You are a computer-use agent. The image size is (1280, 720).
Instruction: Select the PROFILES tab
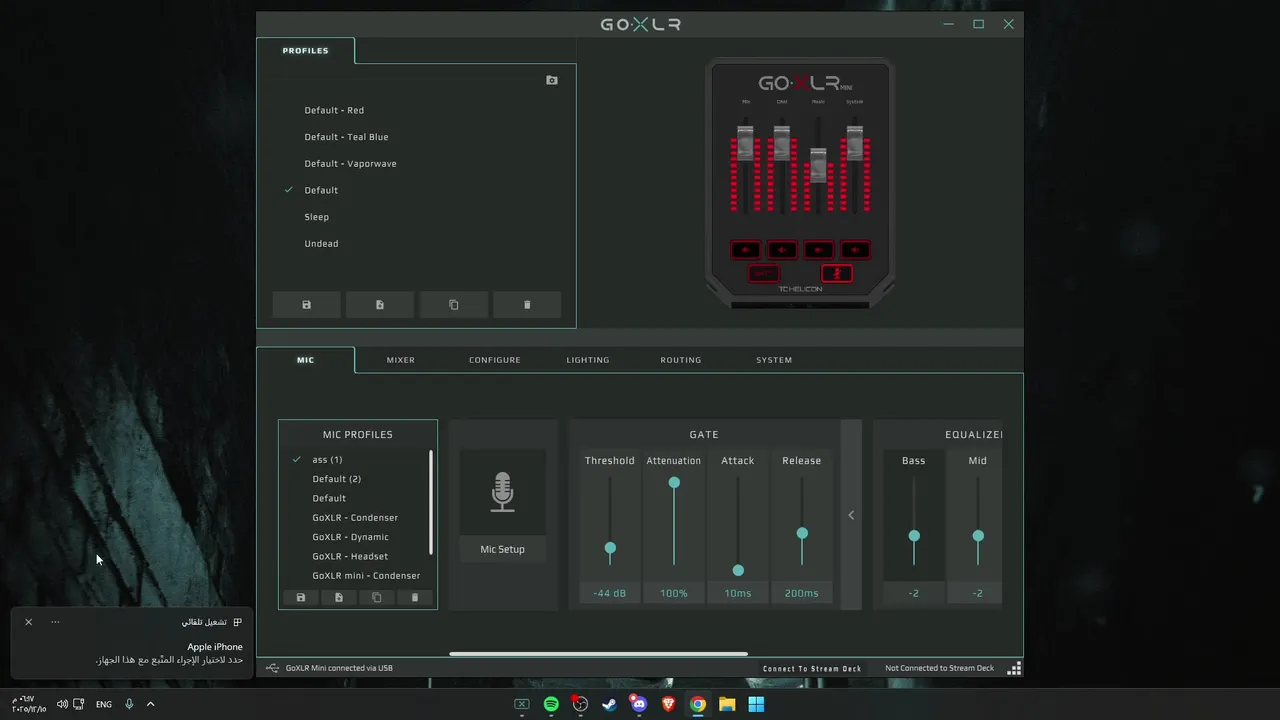tap(306, 50)
